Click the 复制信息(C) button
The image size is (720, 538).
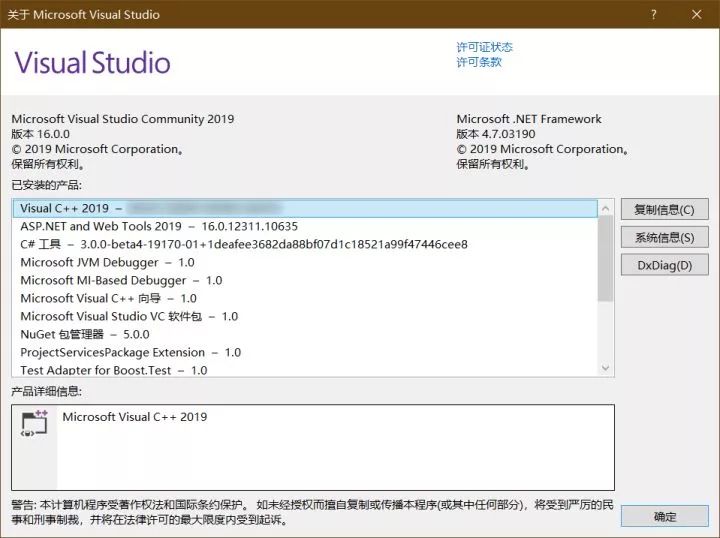(664, 210)
